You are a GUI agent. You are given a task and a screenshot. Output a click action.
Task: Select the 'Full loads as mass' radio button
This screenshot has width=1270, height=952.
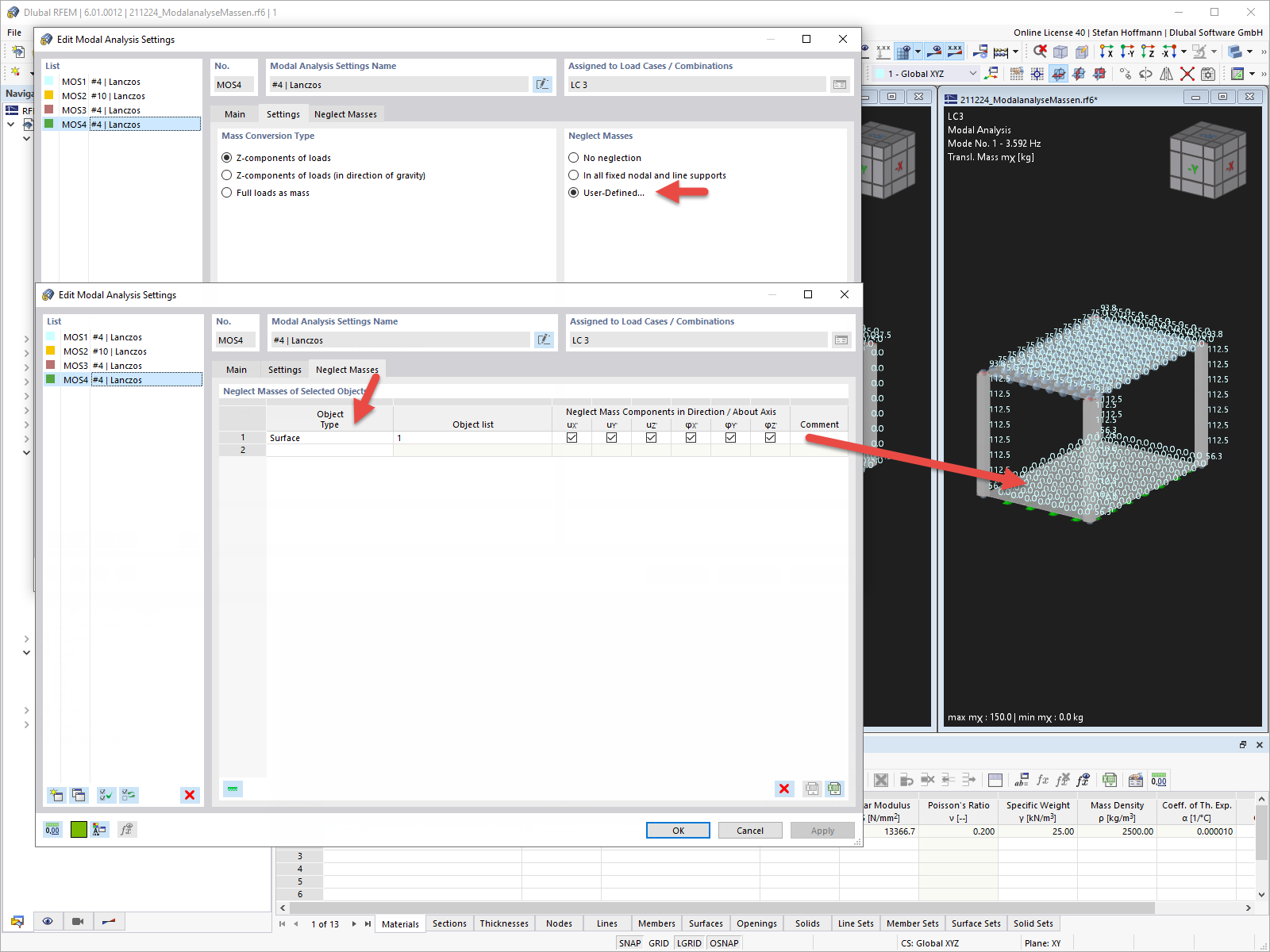[x=227, y=192]
